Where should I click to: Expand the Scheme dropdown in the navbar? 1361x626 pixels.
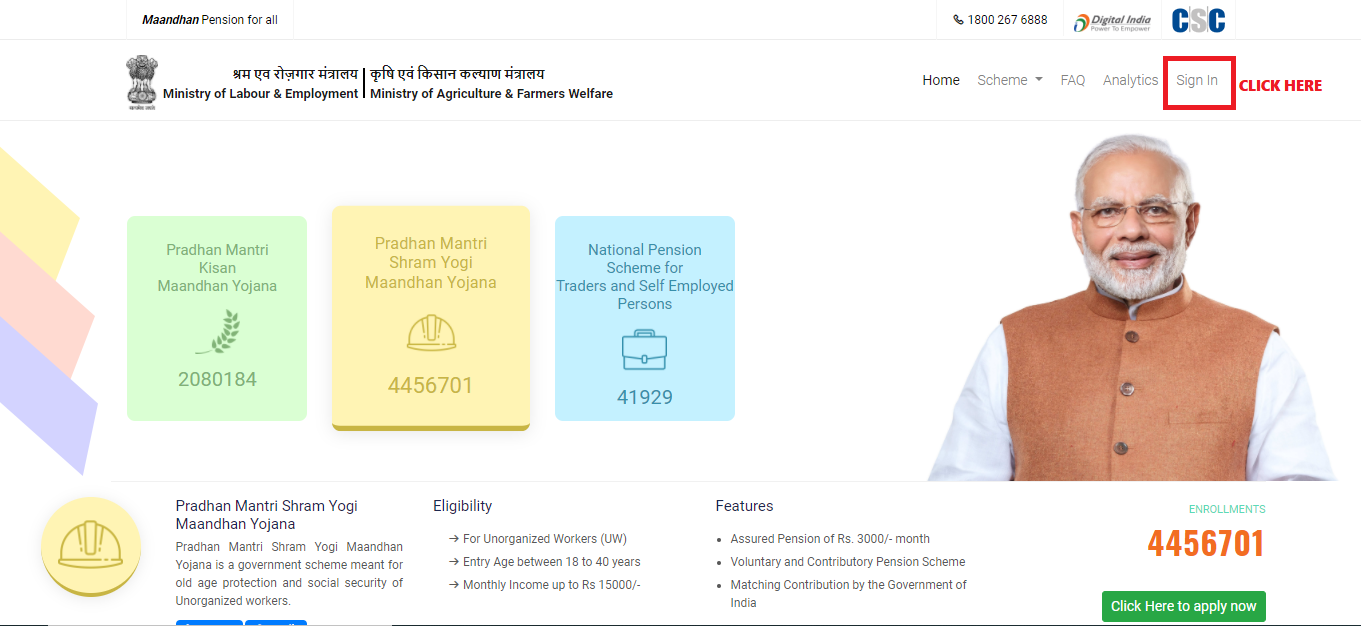(1009, 80)
